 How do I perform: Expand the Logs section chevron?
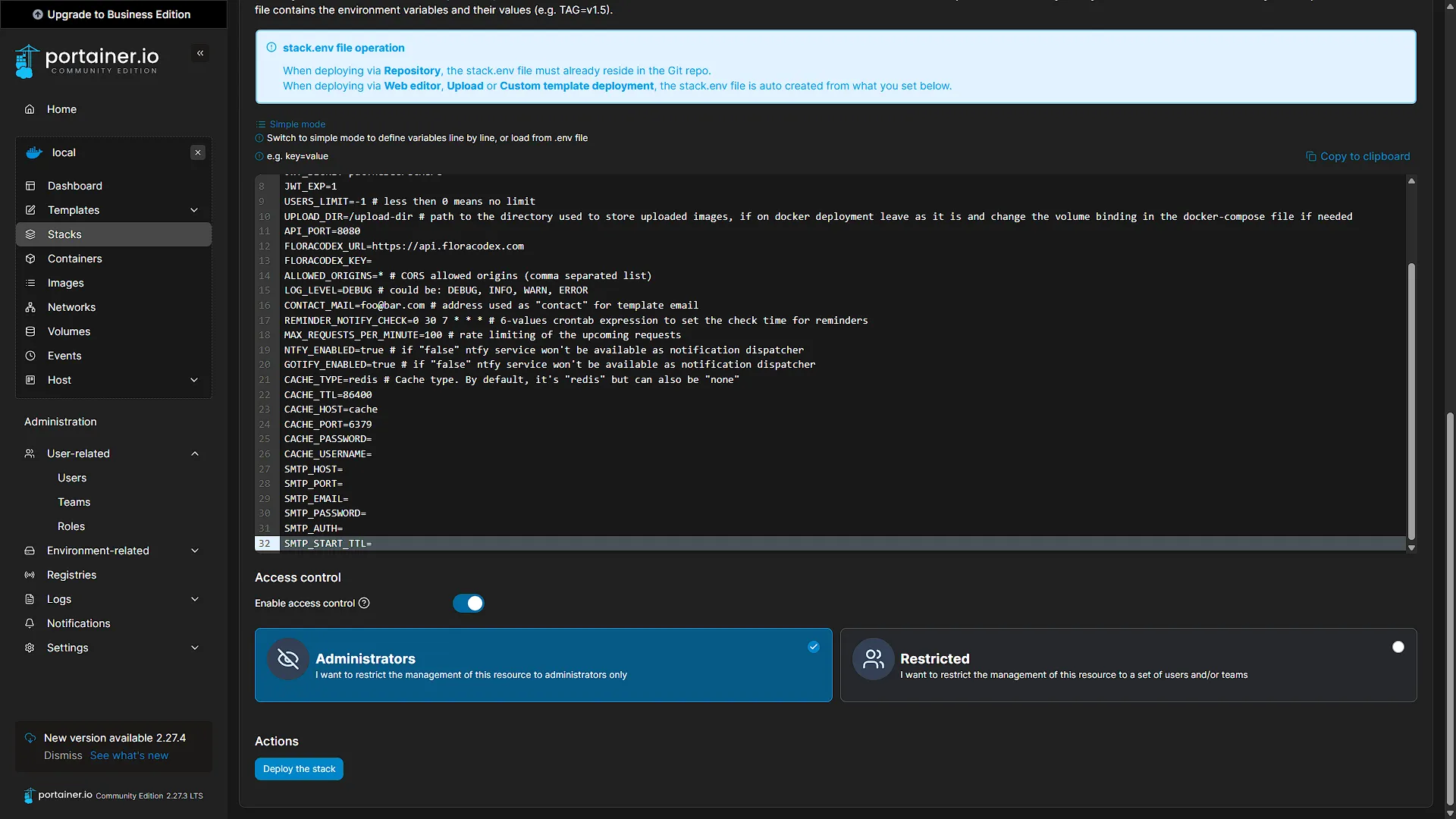click(195, 599)
